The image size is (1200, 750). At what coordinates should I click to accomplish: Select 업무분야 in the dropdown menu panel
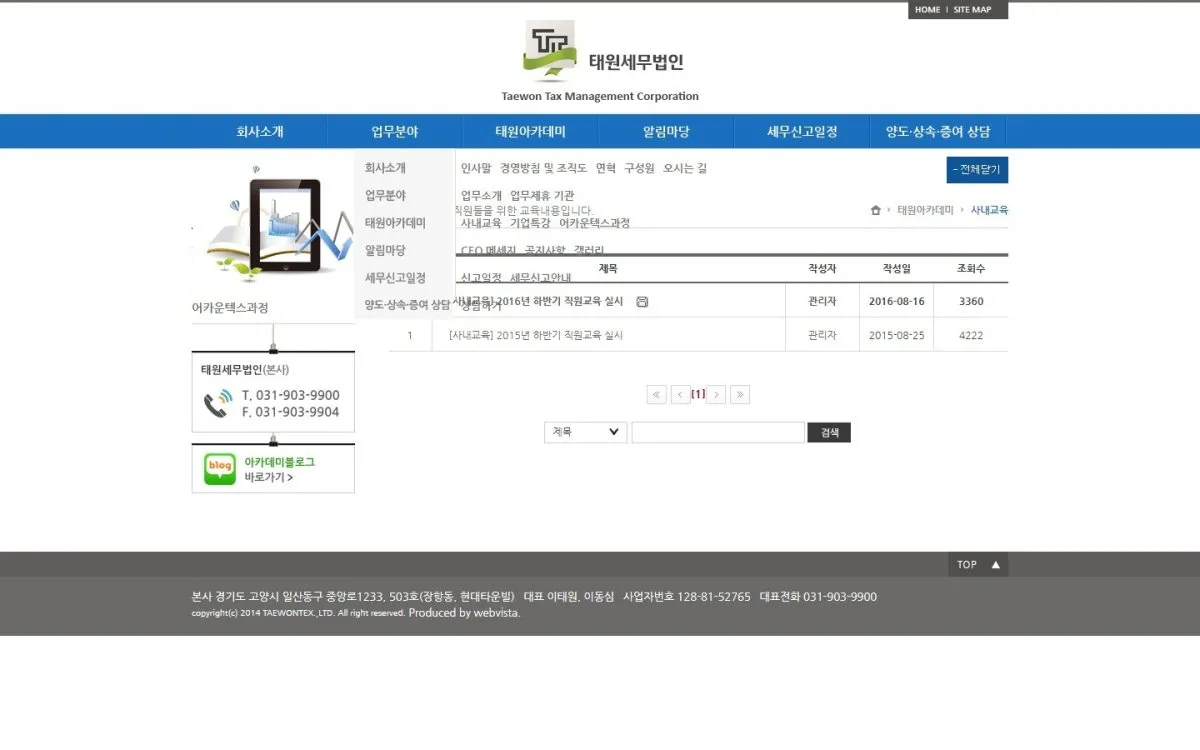pyautogui.click(x=385, y=195)
